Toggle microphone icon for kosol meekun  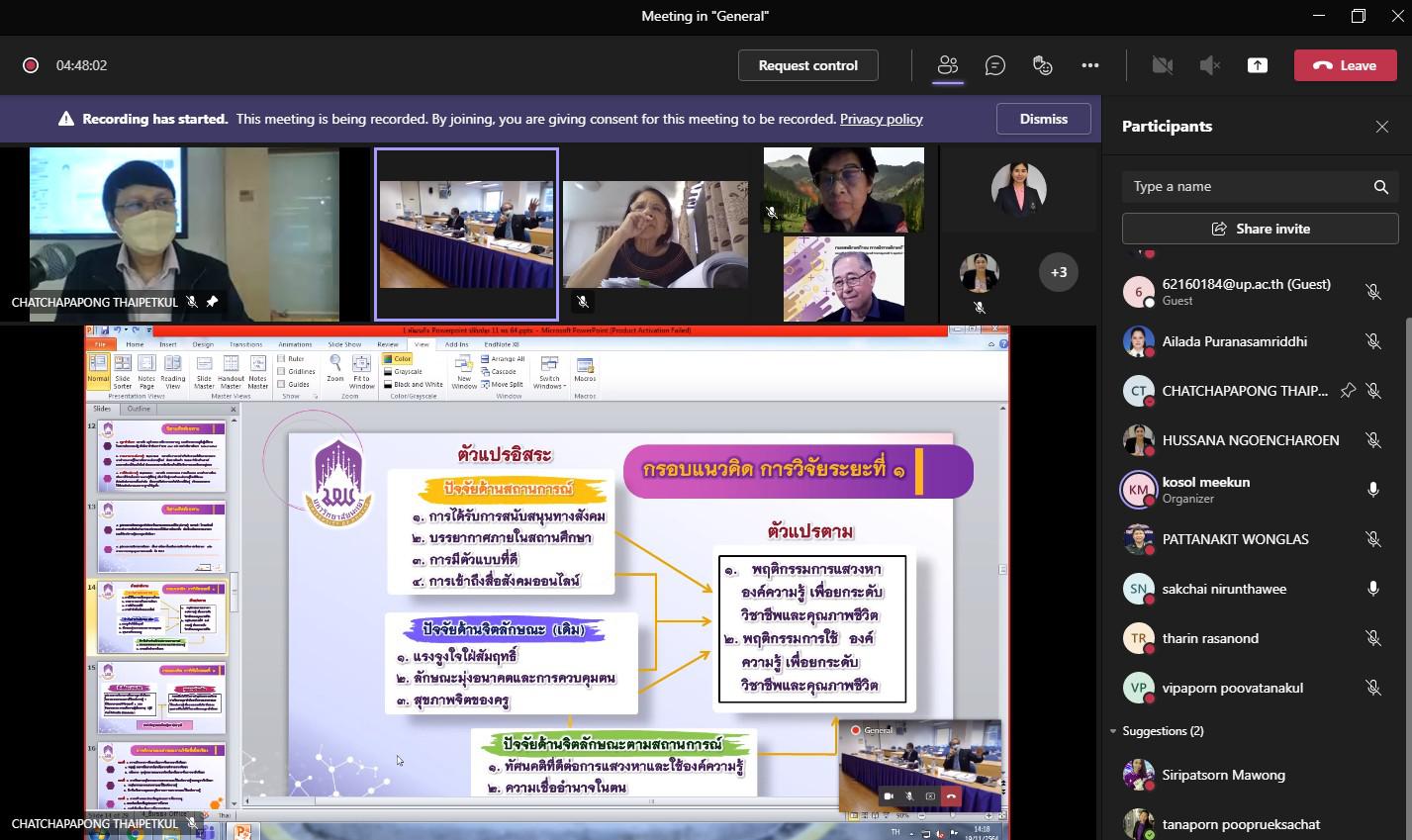(1372, 490)
